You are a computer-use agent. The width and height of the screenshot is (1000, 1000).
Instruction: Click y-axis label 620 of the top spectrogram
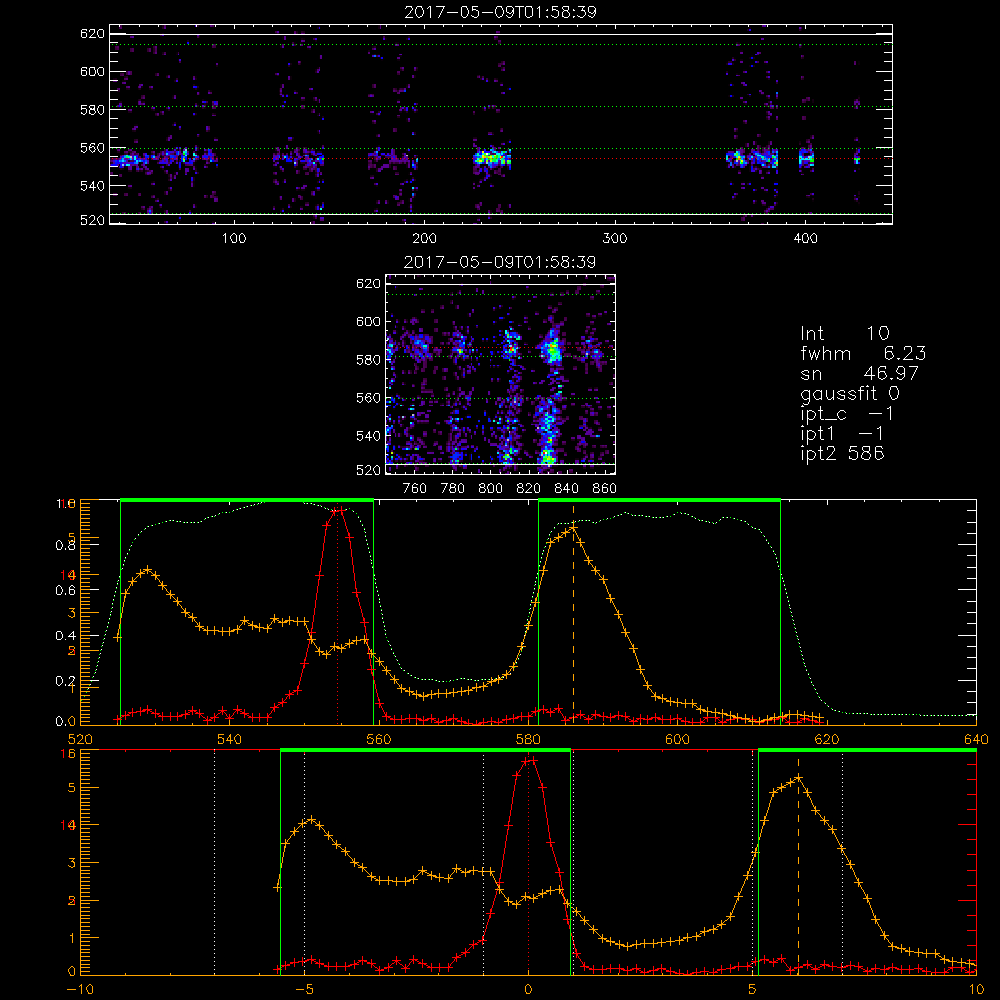pyautogui.click(x=92, y=33)
